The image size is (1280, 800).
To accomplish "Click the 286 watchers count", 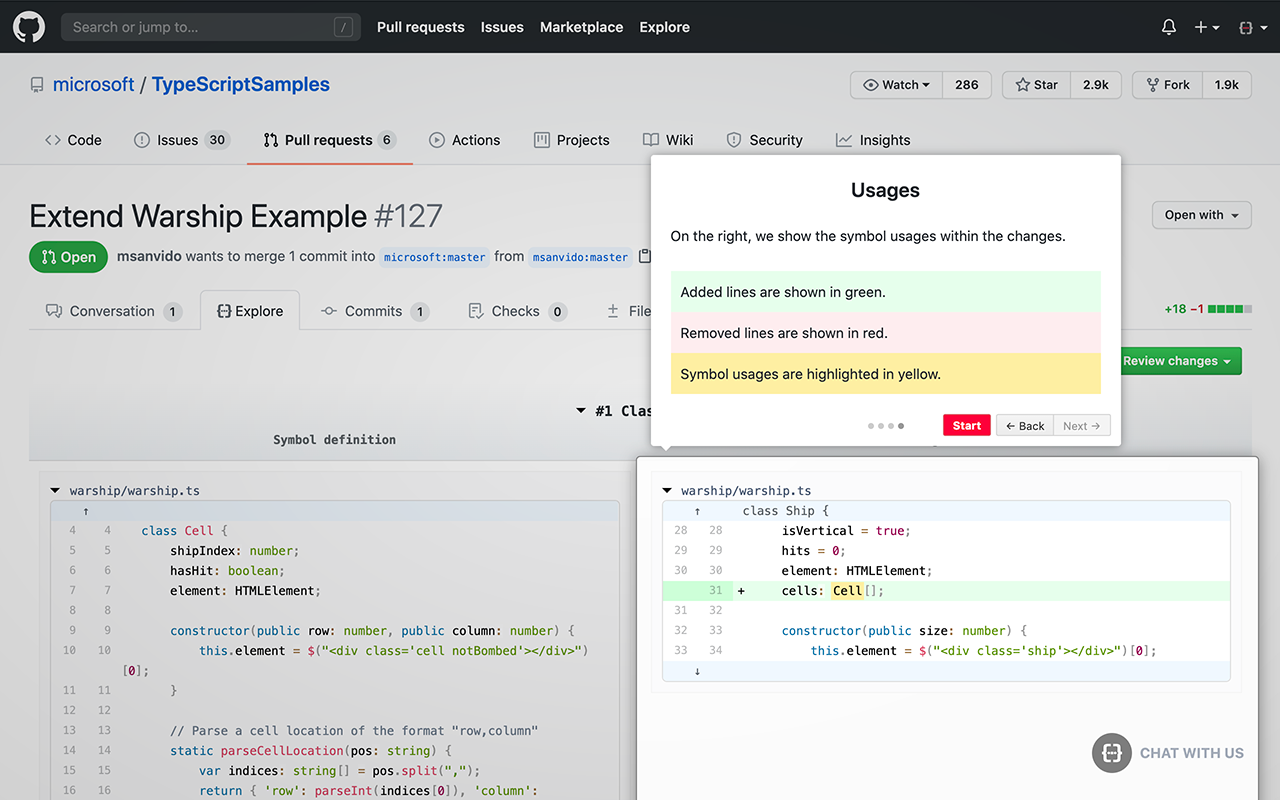I will 966,85.
